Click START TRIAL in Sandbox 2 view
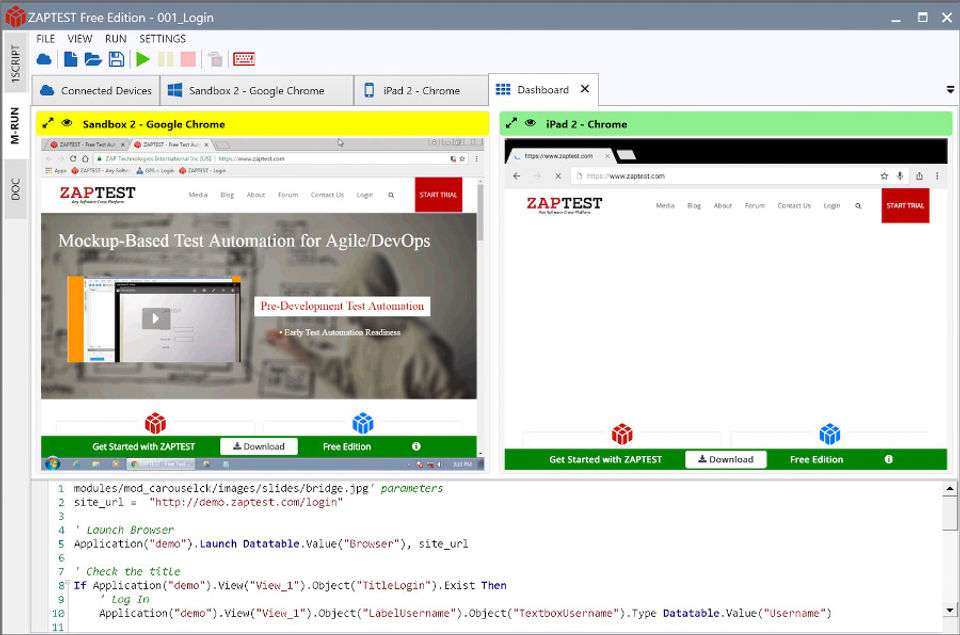This screenshot has width=960, height=635. pyautogui.click(x=438, y=195)
